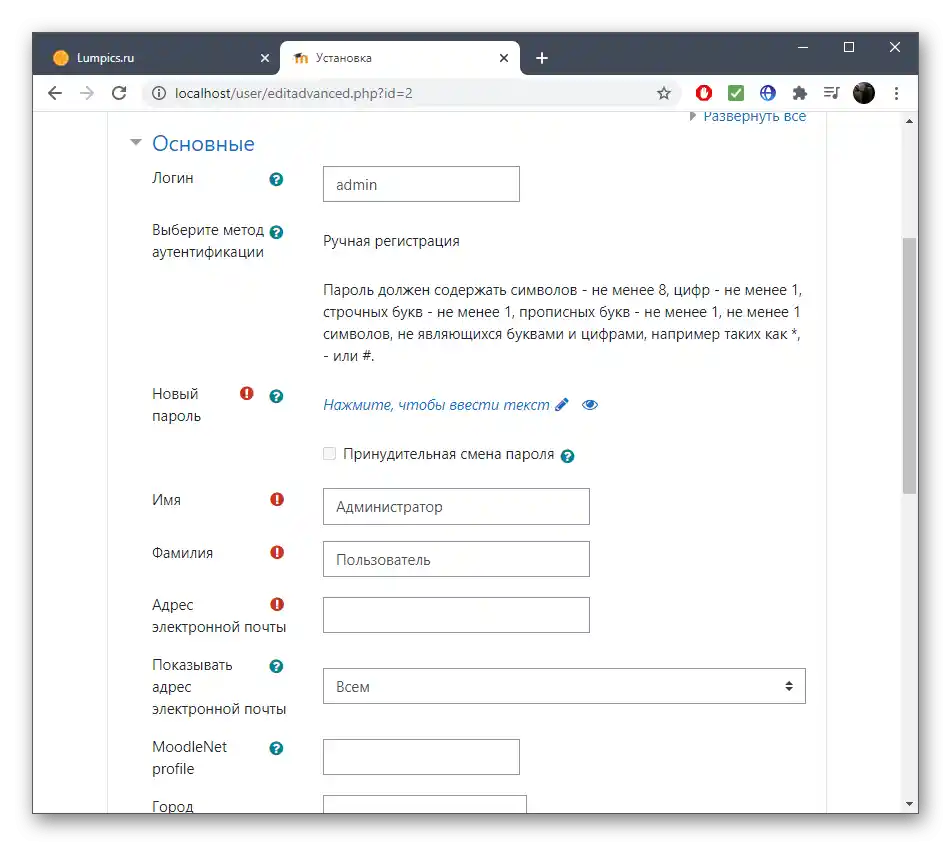Open a new browser tab

[542, 58]
